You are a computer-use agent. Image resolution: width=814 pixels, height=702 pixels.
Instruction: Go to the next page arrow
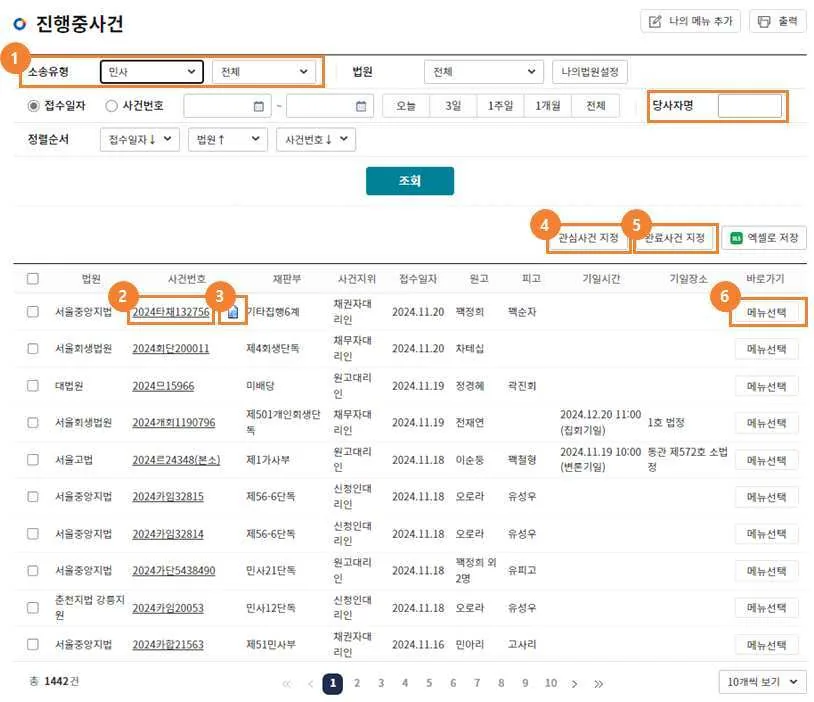tap(574, 683)
